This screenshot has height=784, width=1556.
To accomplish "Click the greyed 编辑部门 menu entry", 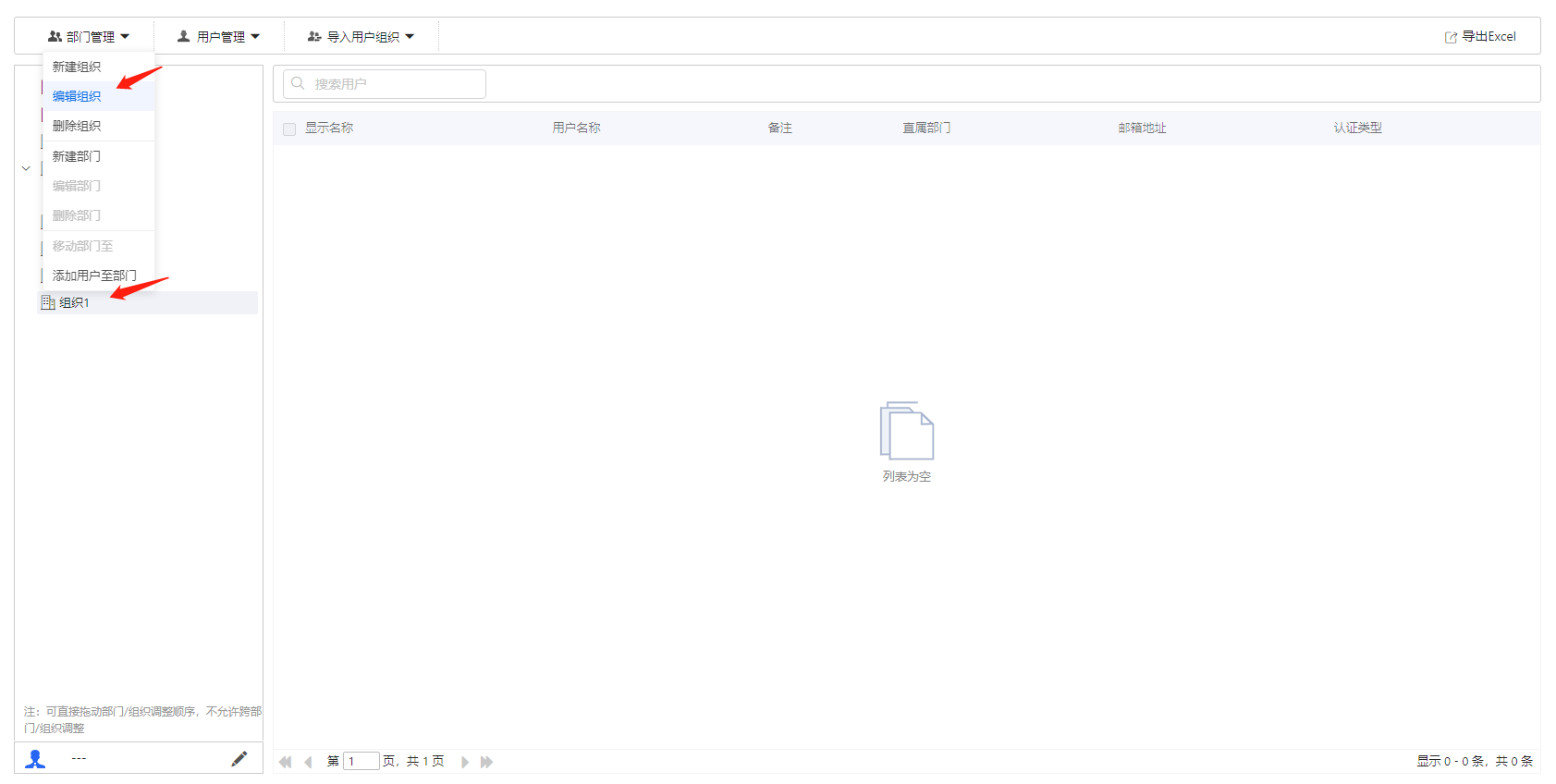I will tap(98, 186).
